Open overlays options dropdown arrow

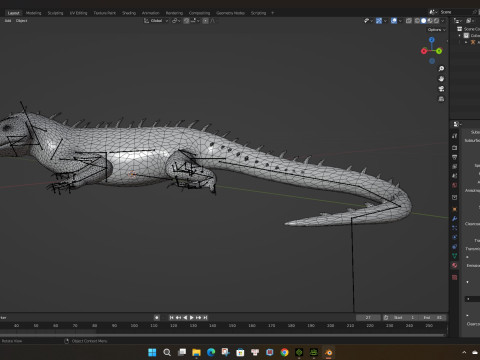(400, 21)
